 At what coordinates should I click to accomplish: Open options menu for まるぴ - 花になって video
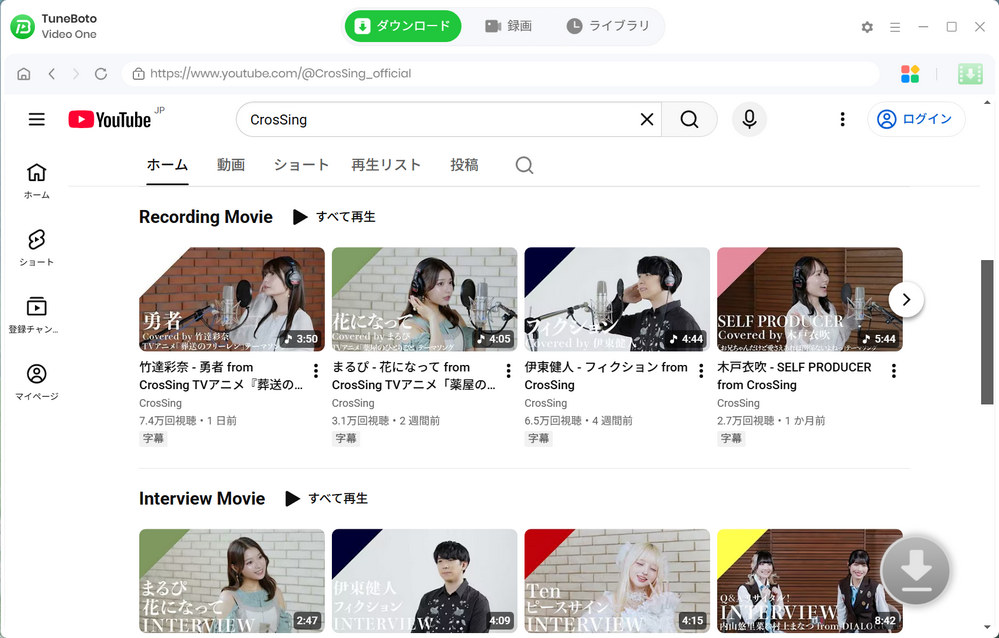(508, 371)
